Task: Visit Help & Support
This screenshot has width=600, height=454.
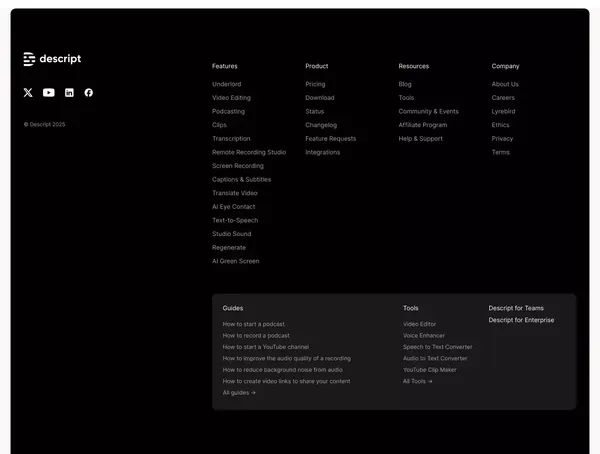Action: [x=421, y=139]
